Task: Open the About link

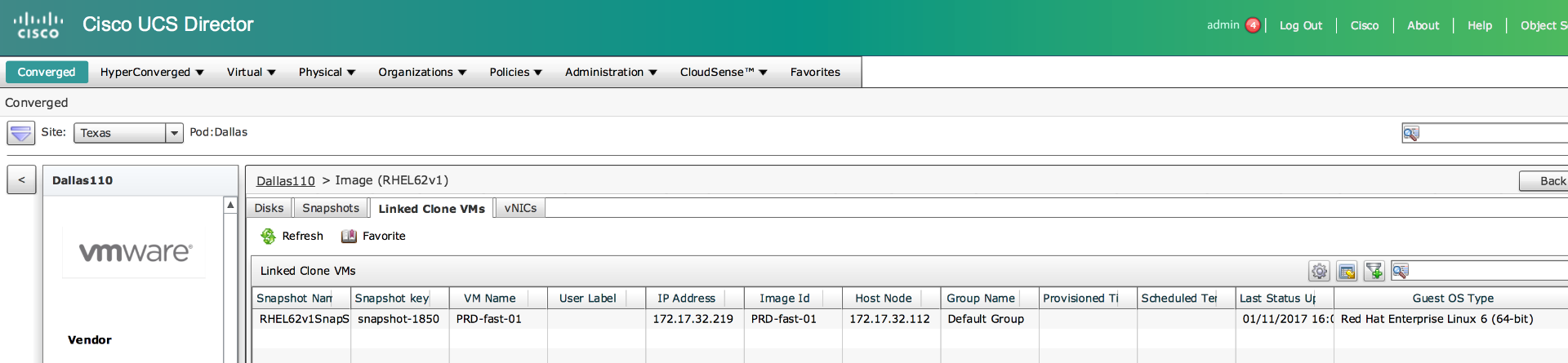Action: coord(1423,25)
